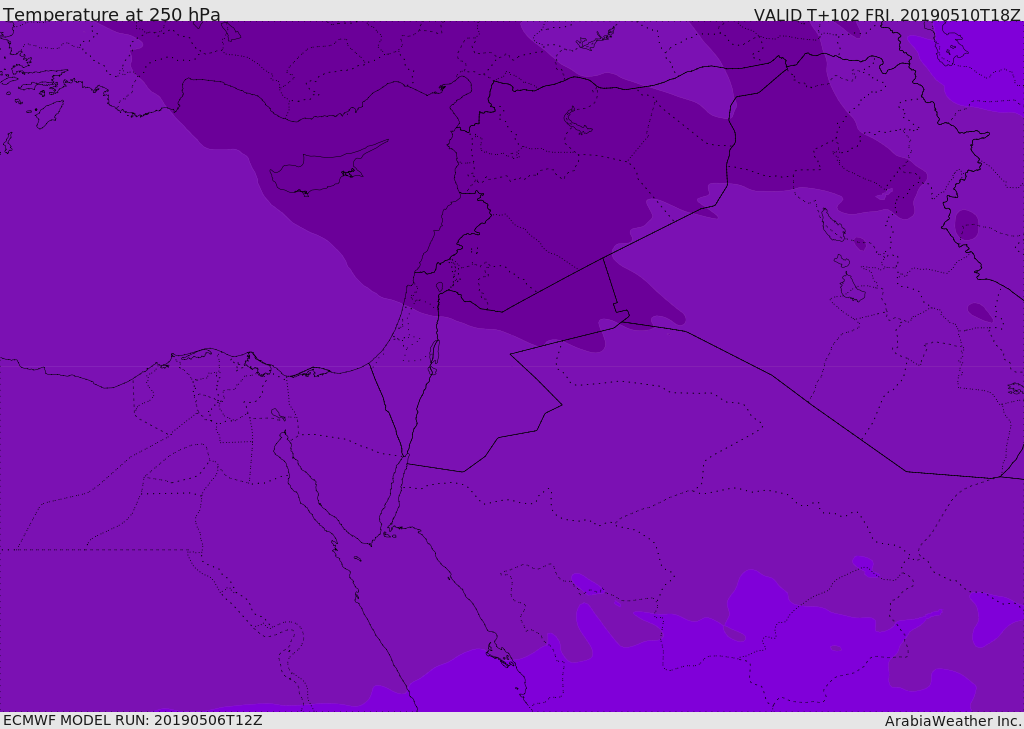The height and width of the screenshot is (729, 1024).
Task: Click the small dark oval patch over western Iran
Action: (966, 224)
